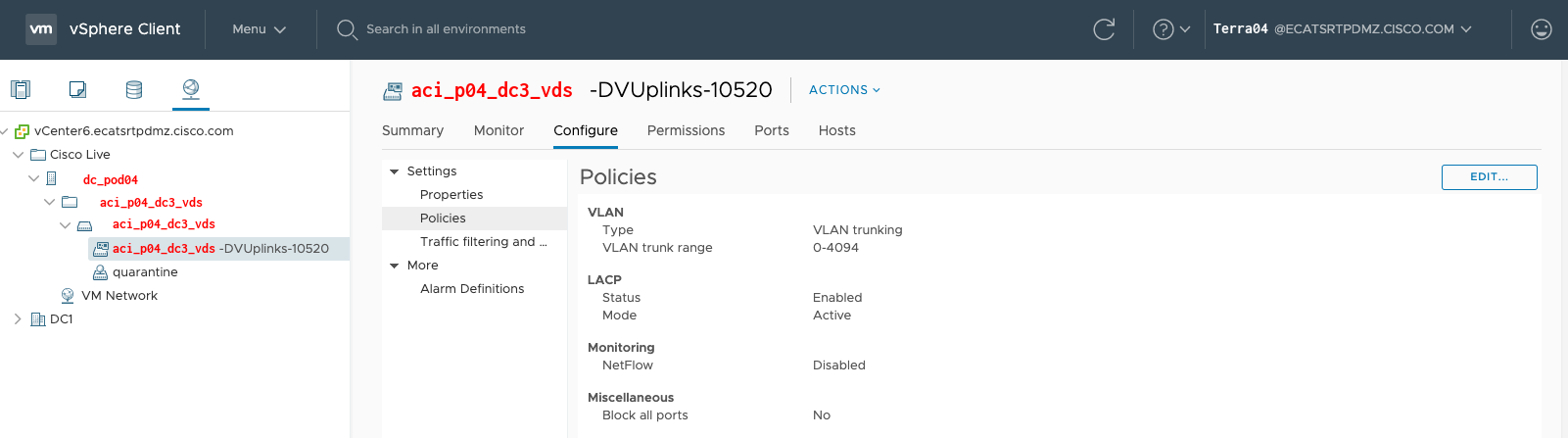Open the Menu dropdown
1568x438 pixels.
(x=259, y=29)
